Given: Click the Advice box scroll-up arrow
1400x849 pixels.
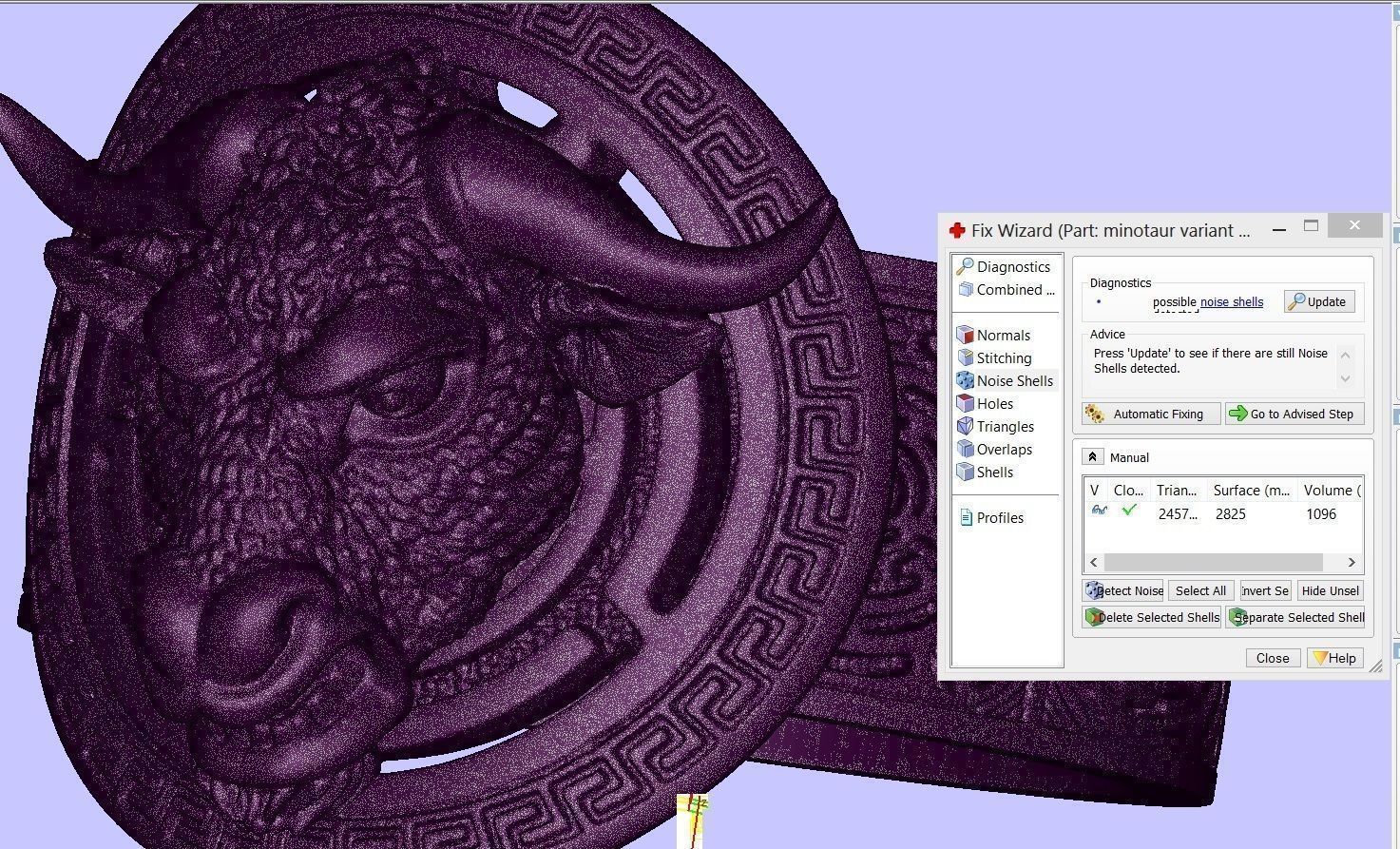Looking at the screenshot, I should point(1345,356).
